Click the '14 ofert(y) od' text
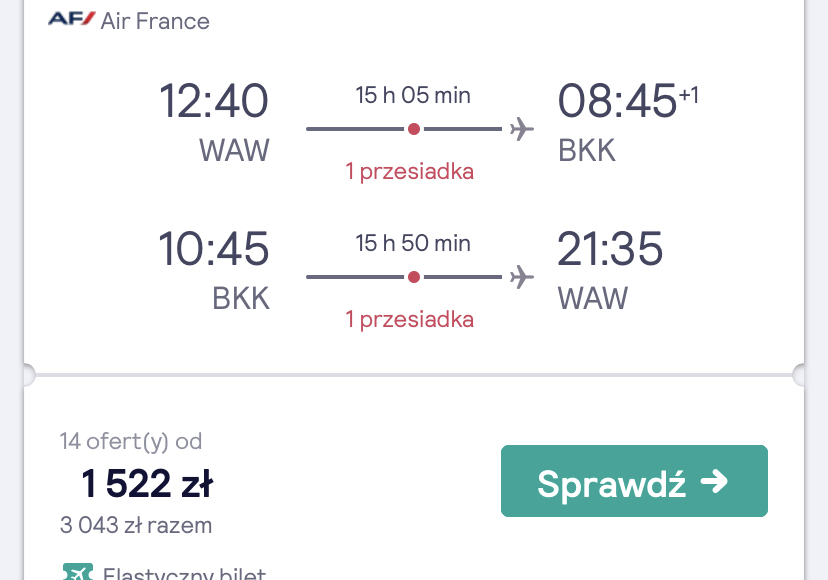This screenshot has width=828, height=580. point(131,442)
